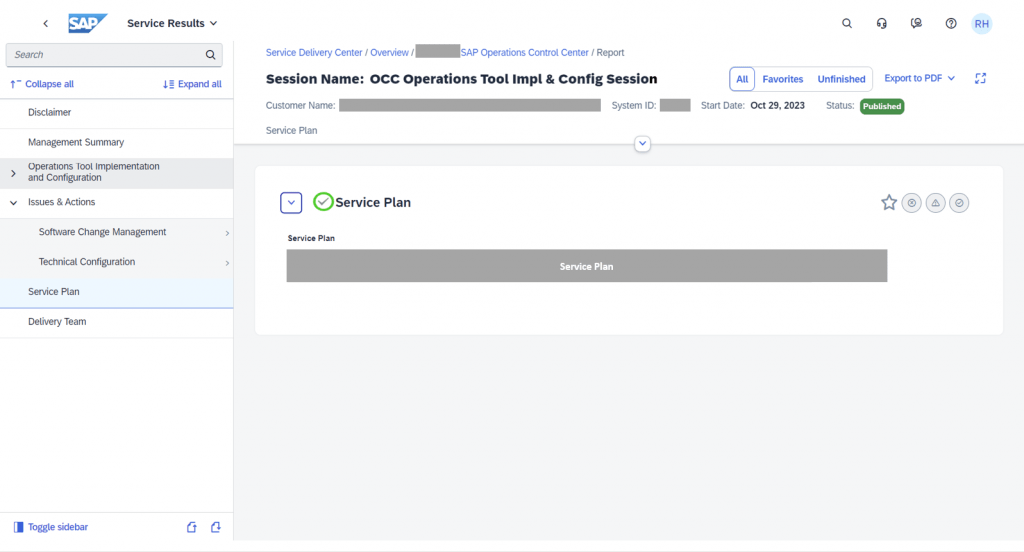Open the feedback chat person icon

click(916, 24)
